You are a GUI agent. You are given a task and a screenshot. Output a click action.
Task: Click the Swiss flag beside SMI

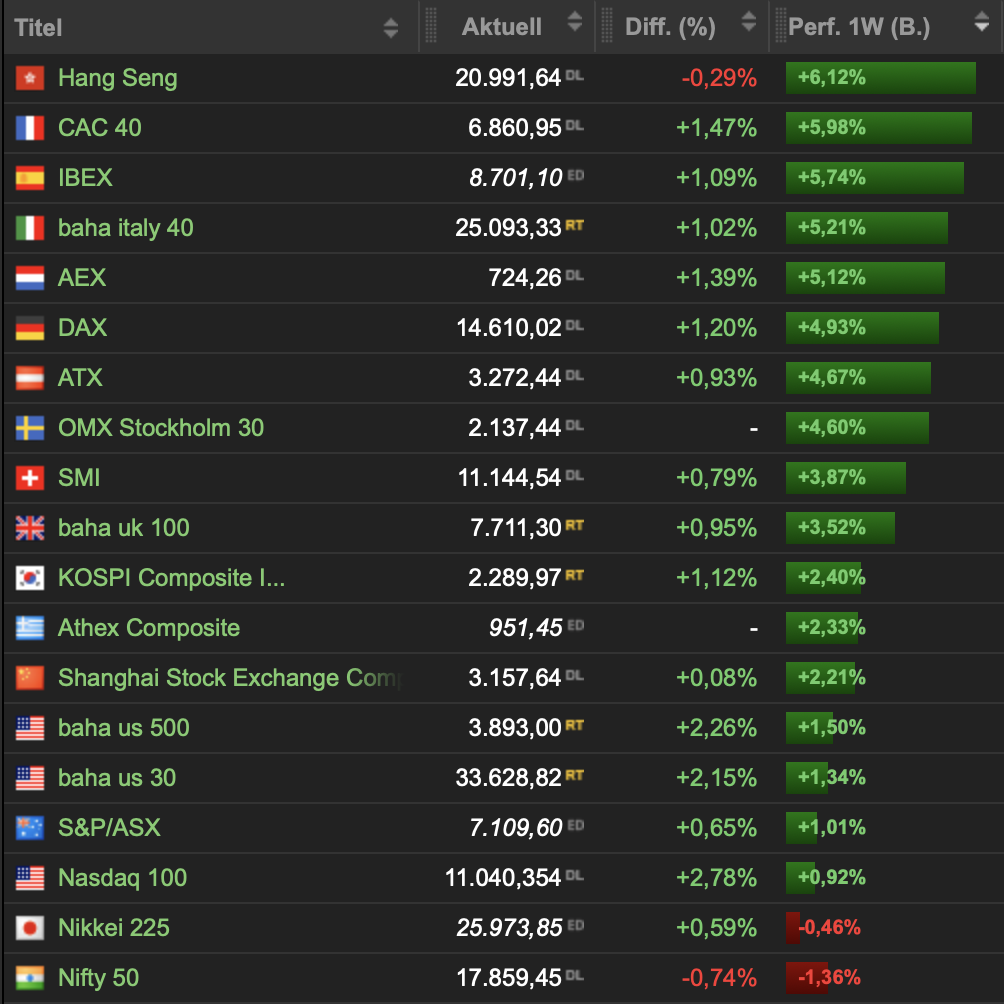coord(30,478)
